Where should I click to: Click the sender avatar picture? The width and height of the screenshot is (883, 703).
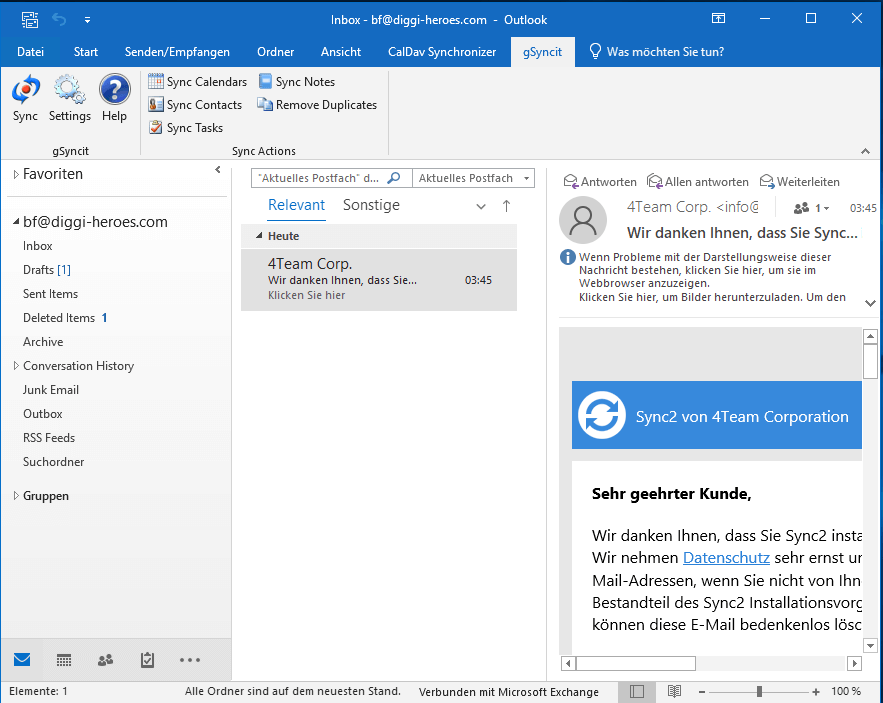pos(583,220)
